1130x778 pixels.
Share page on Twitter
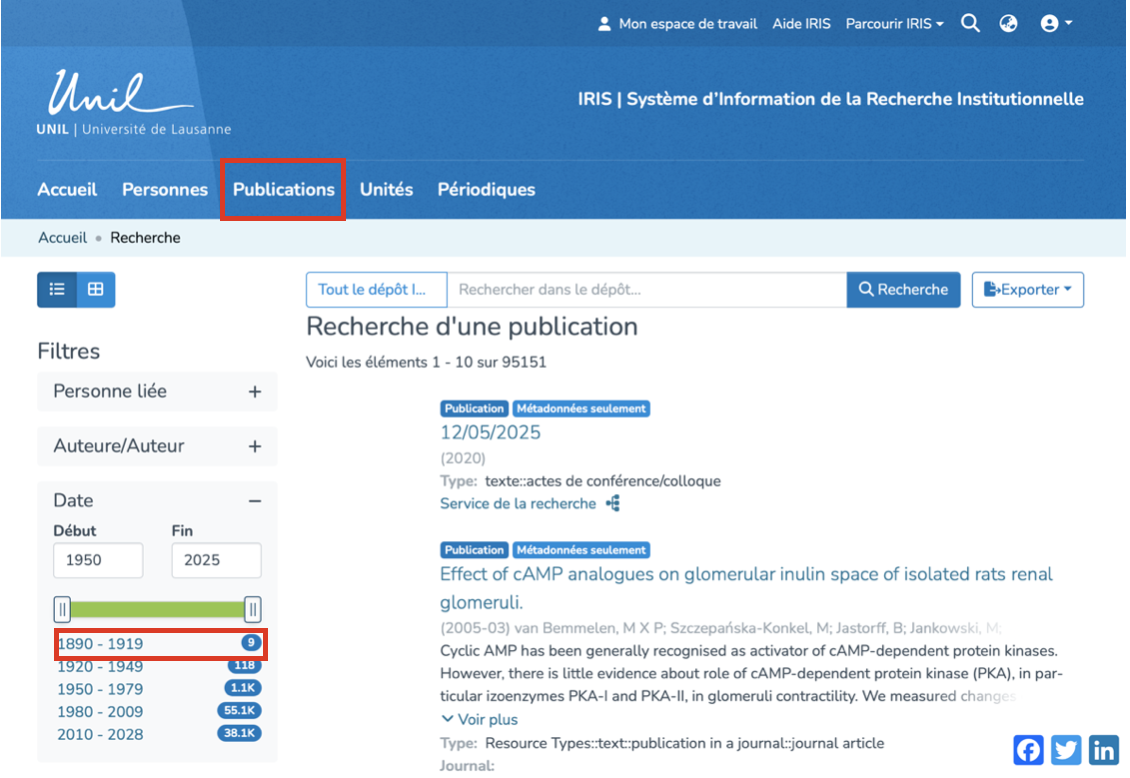(1066, 750)
